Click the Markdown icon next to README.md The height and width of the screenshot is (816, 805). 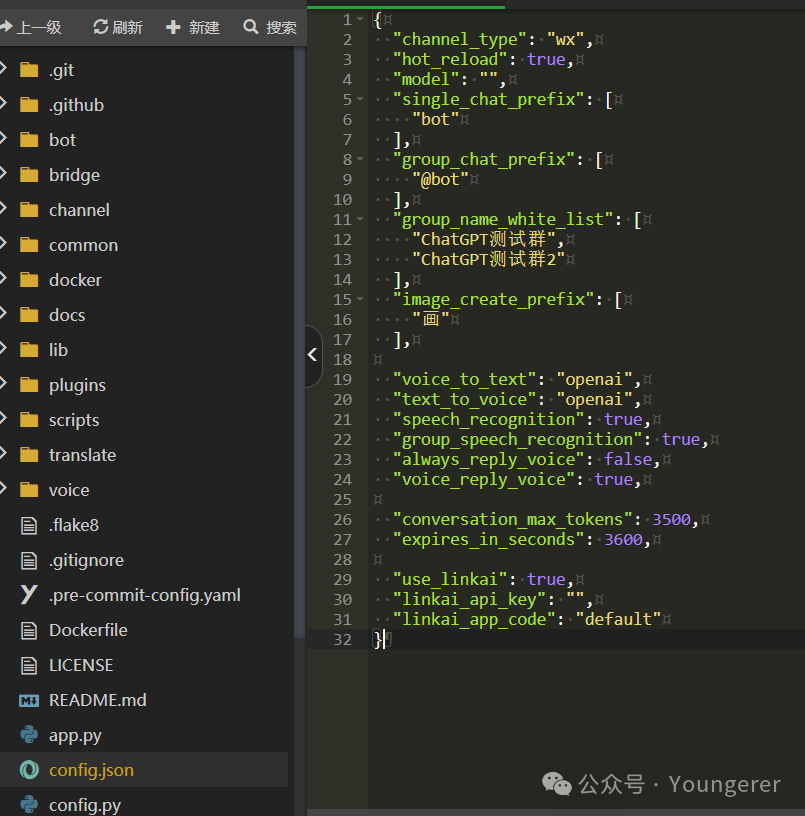(29, 700)
